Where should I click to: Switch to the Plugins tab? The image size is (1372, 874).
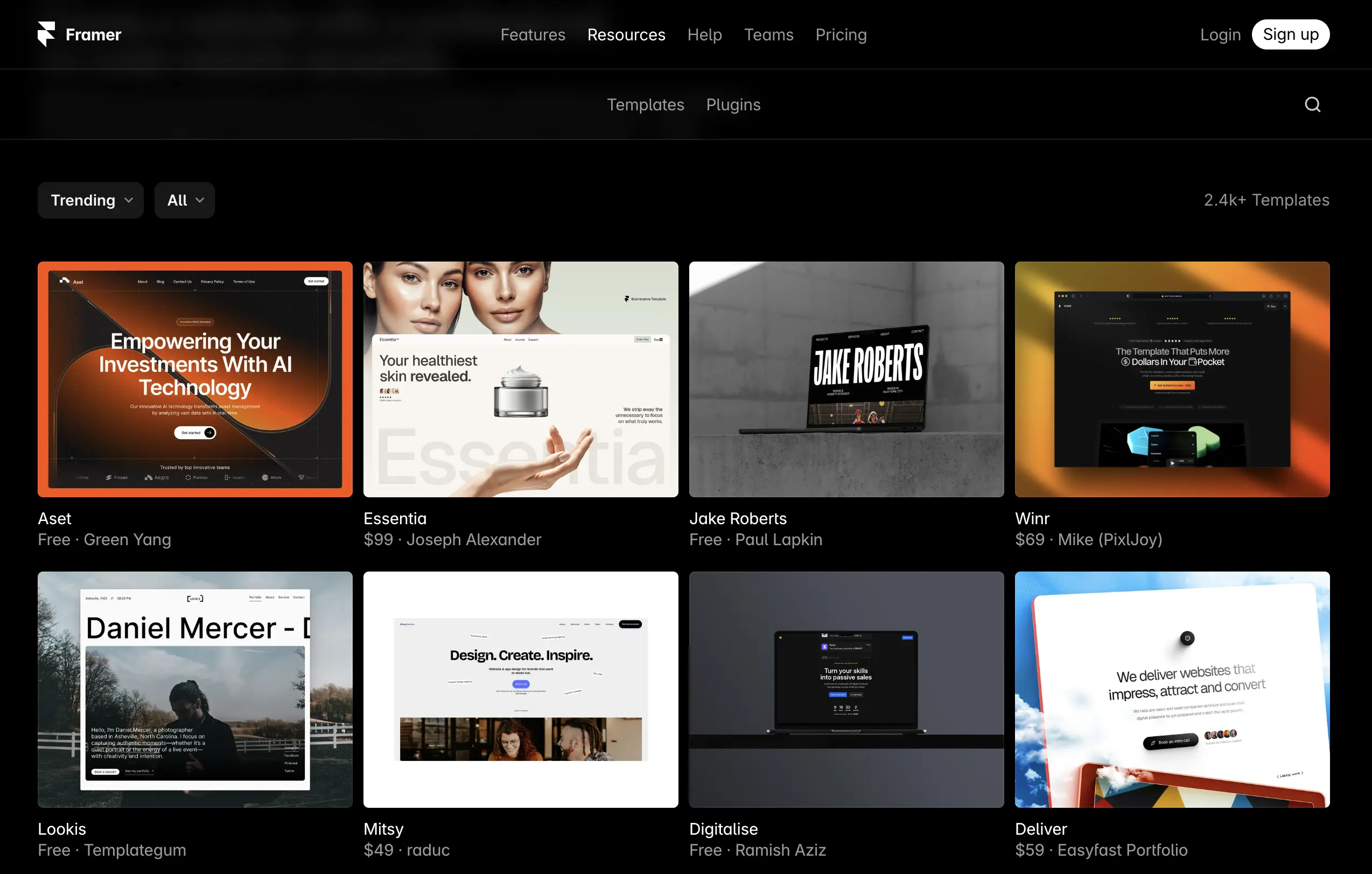(x=733, y=105)
